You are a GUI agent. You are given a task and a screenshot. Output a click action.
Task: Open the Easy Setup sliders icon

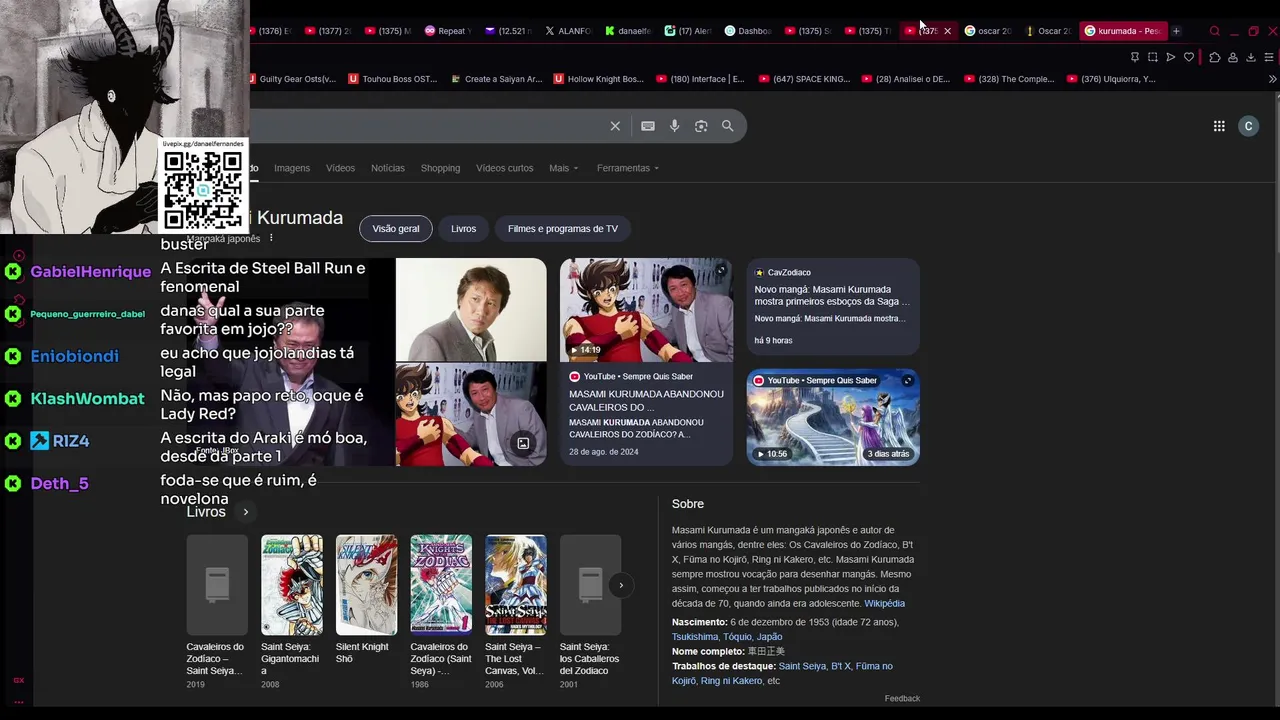[1269, 57]
